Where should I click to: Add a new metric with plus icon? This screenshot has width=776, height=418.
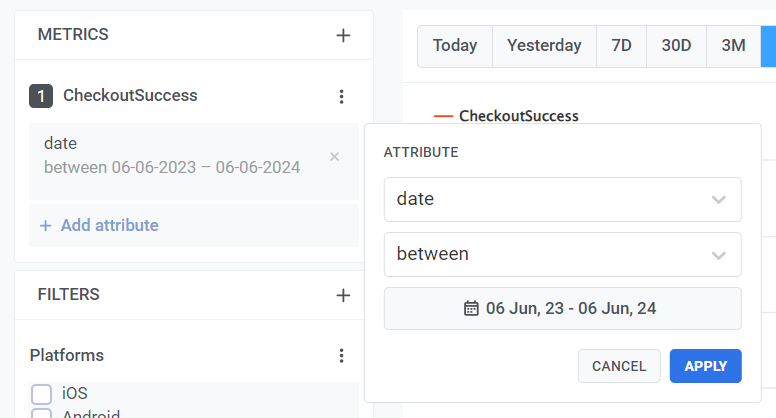[343, 35]
